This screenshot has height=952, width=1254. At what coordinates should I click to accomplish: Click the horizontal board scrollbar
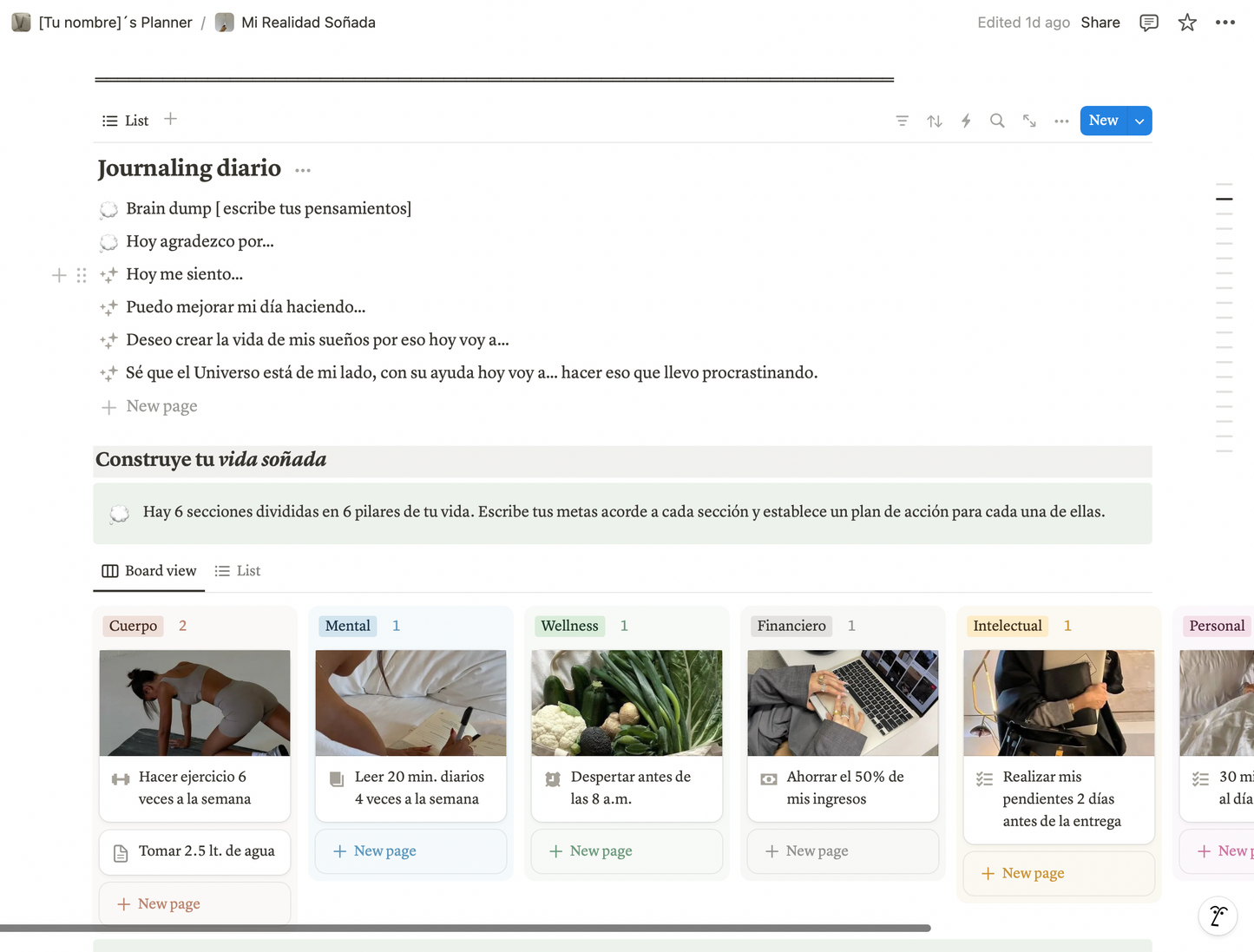click(x=465, y=928)
